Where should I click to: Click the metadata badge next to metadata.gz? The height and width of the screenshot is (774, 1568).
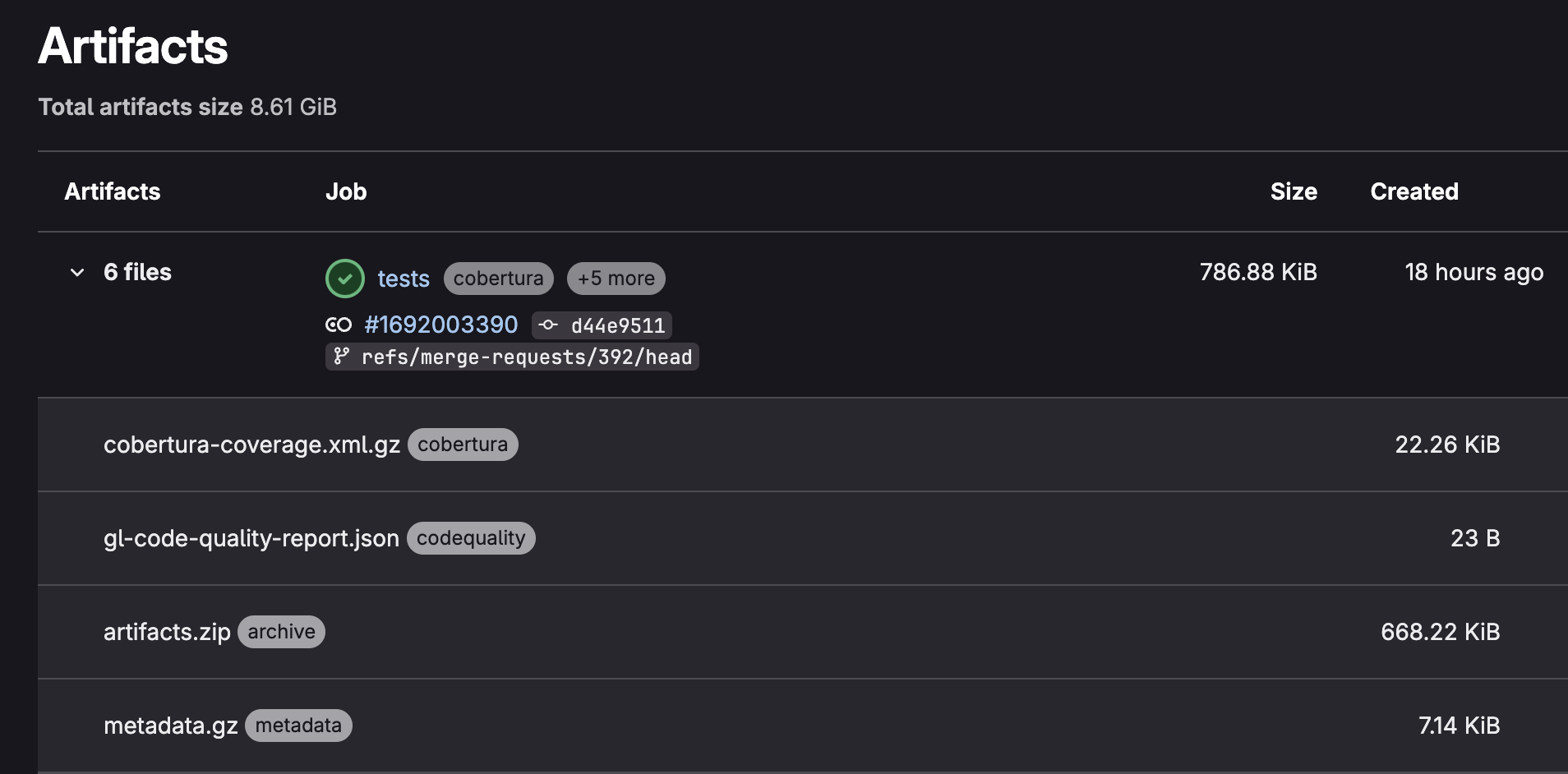298,726
